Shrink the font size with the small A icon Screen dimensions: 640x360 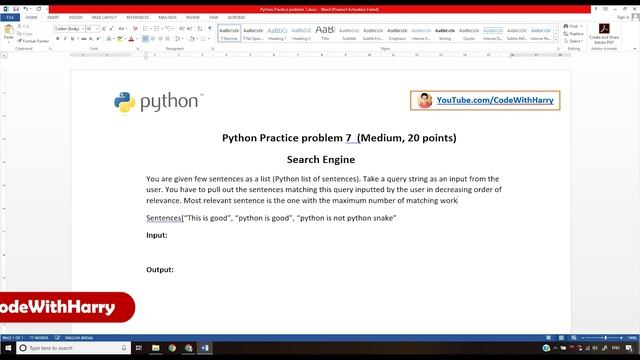tap(111, 29)
